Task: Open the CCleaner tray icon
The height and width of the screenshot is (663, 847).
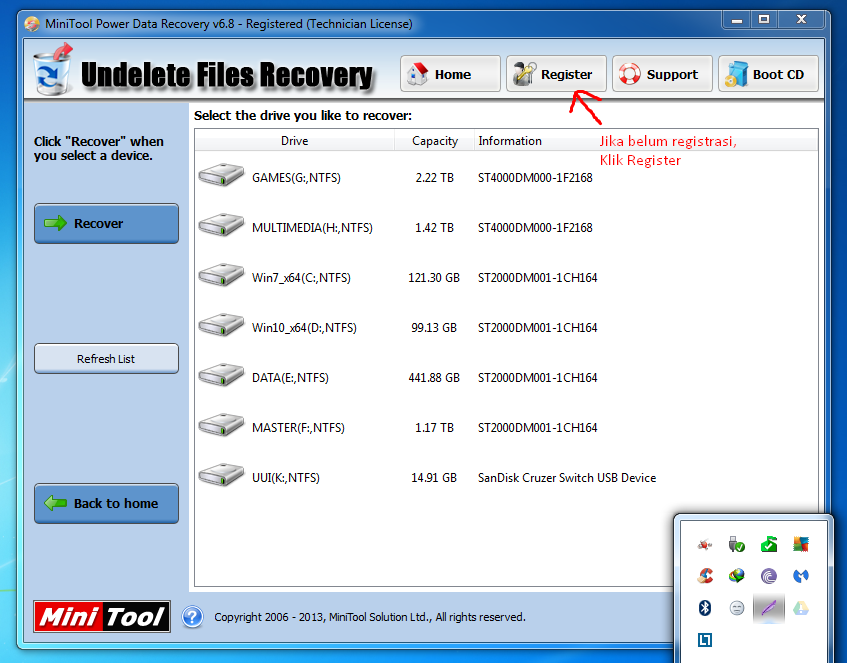Action: point(704,576)
